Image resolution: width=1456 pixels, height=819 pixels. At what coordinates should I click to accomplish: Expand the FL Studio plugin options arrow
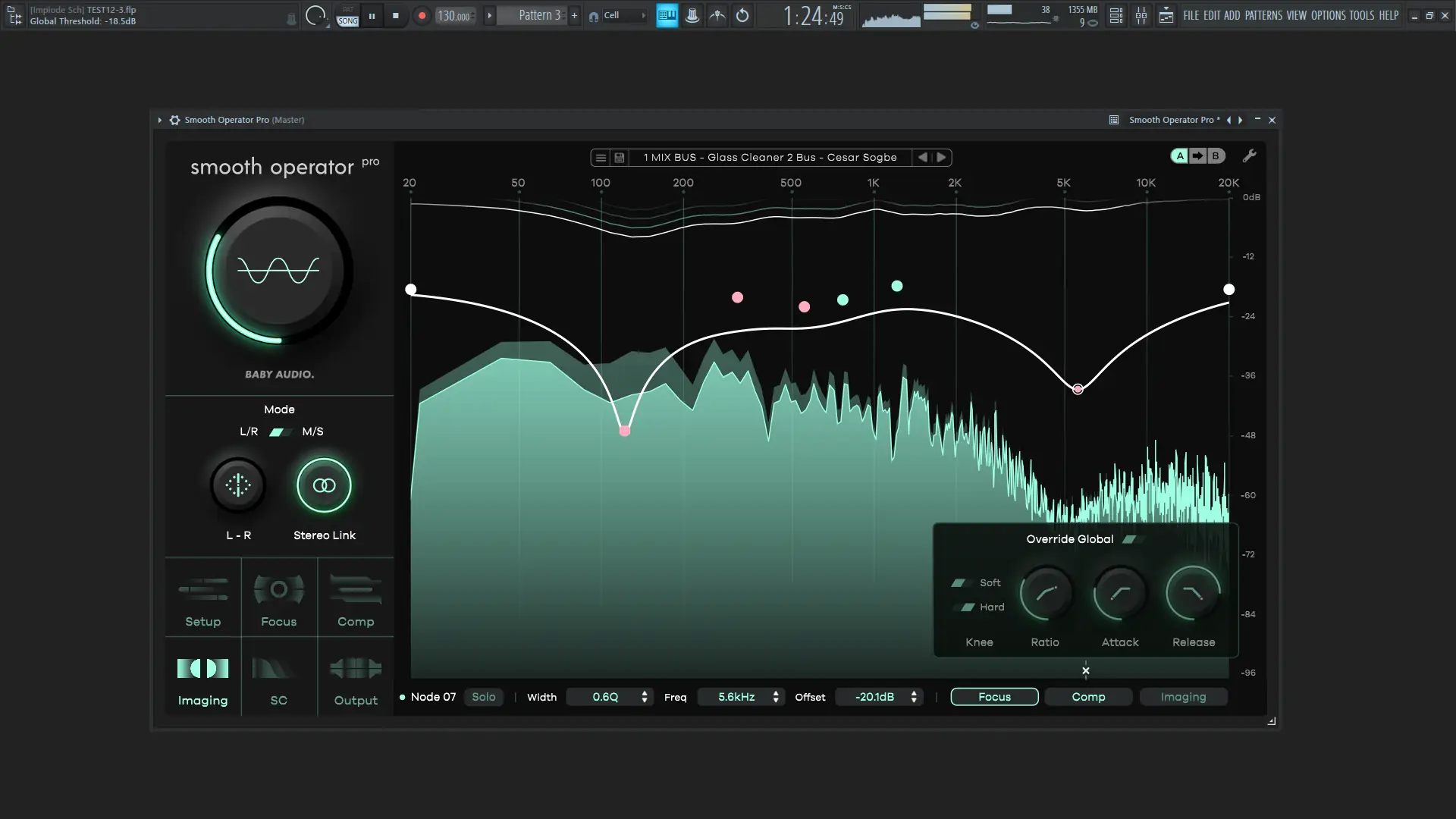159,120
